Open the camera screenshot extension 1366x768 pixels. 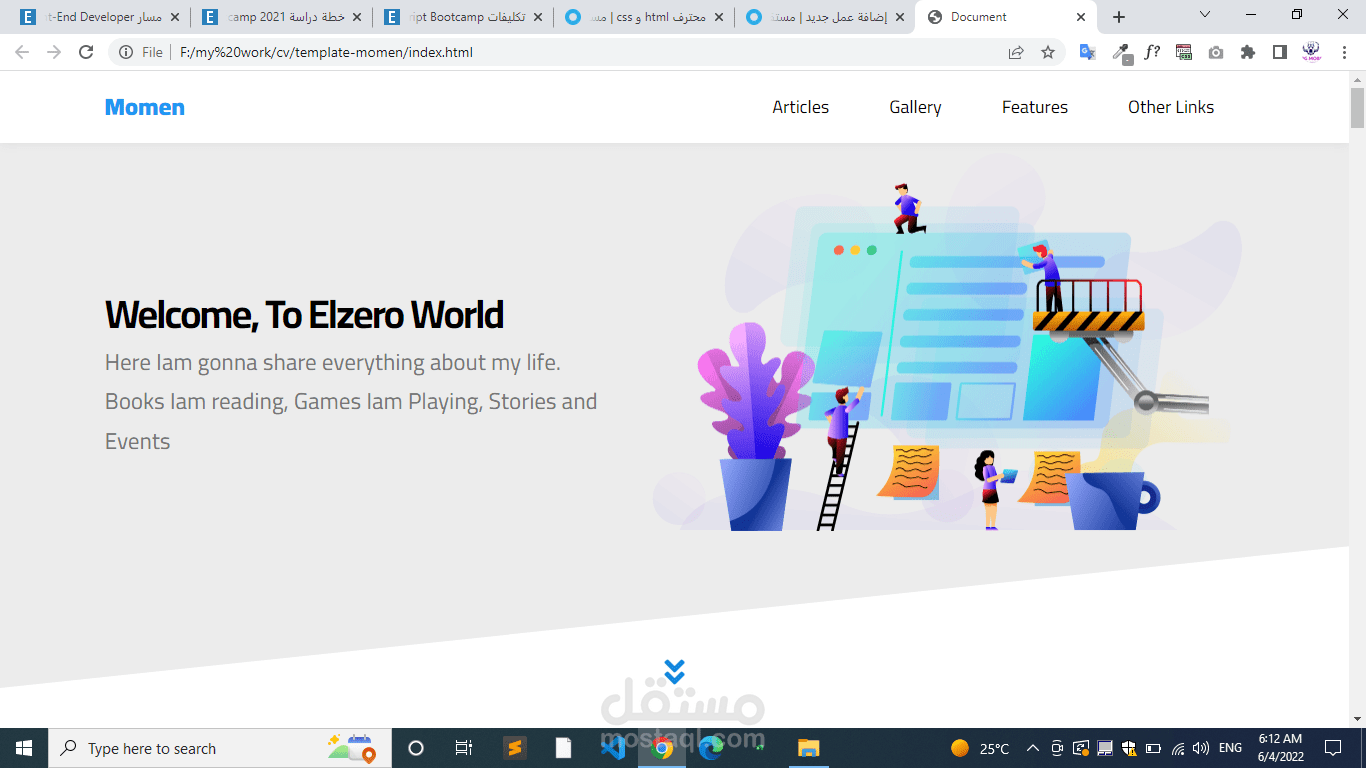(x=1216, y=52)
